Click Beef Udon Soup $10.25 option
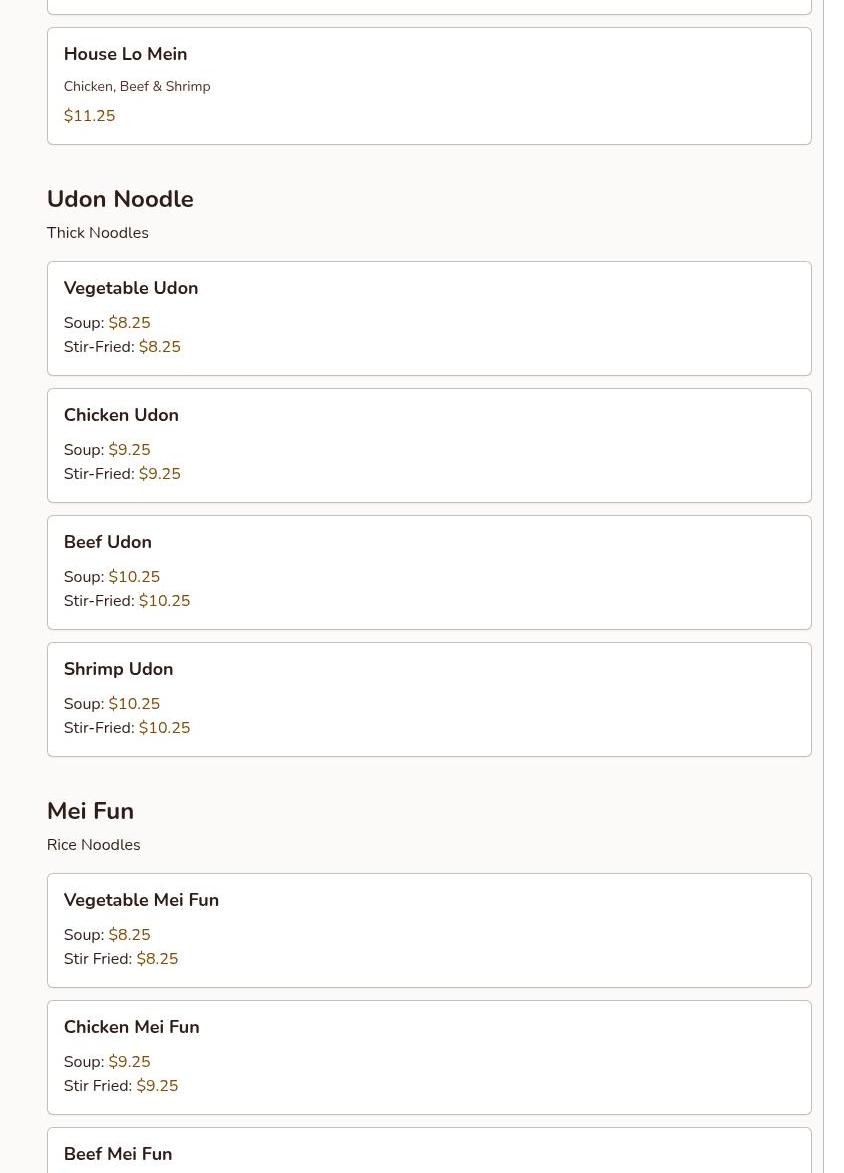This screenshot has height=1173, width=844. point(134,577)
